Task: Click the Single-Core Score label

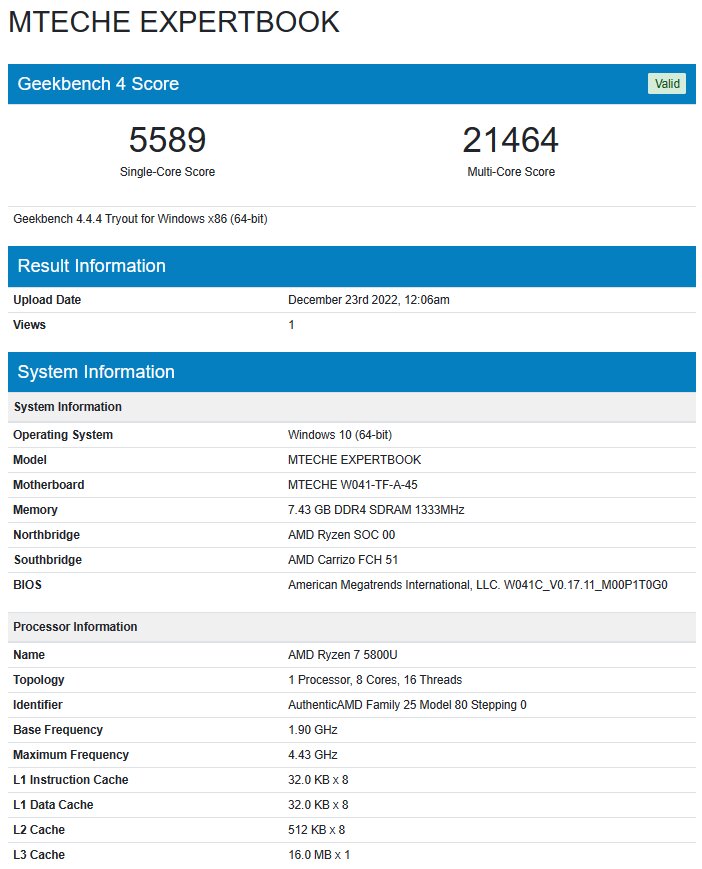Action: tap(167, 172)
